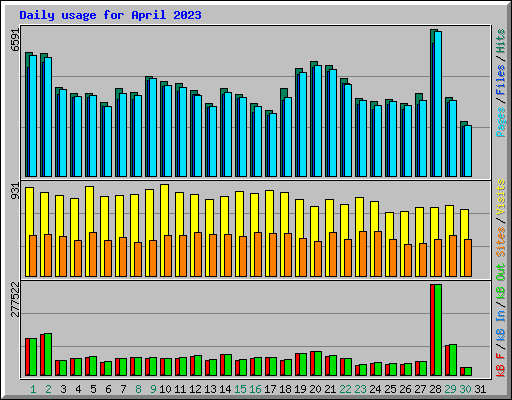Click the orange sites bar for day 23
Image resolution: width=512 pixels, height=400 pixels.
(363, 254)
